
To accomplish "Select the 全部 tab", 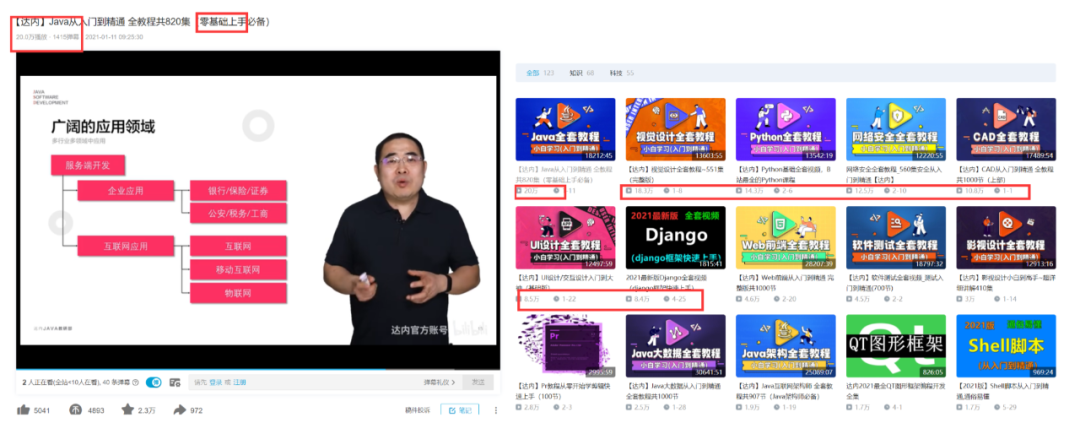I will tap(532, 73).
